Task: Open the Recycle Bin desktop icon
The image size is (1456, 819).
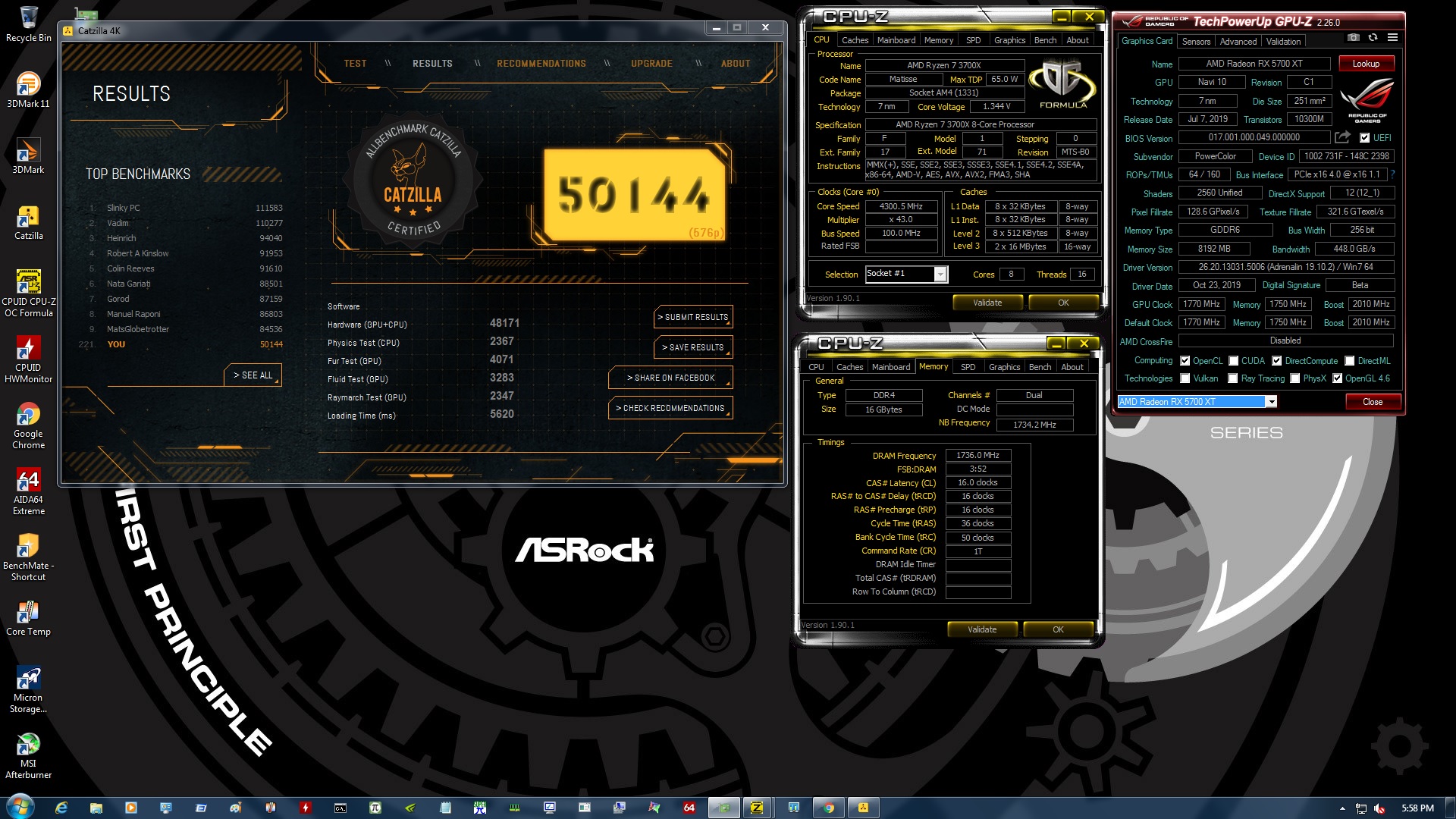Action: point(29,24)
